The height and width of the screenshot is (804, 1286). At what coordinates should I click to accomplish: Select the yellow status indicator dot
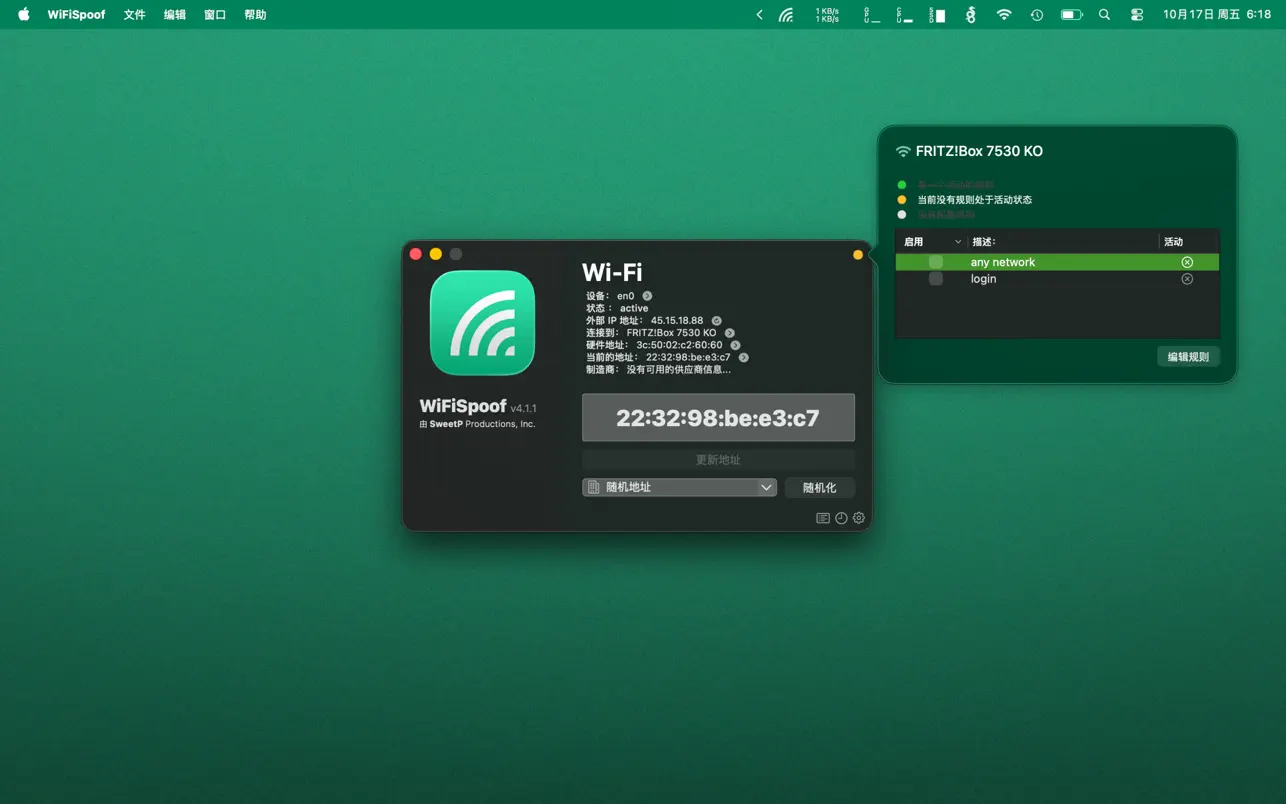click(901, 199)
